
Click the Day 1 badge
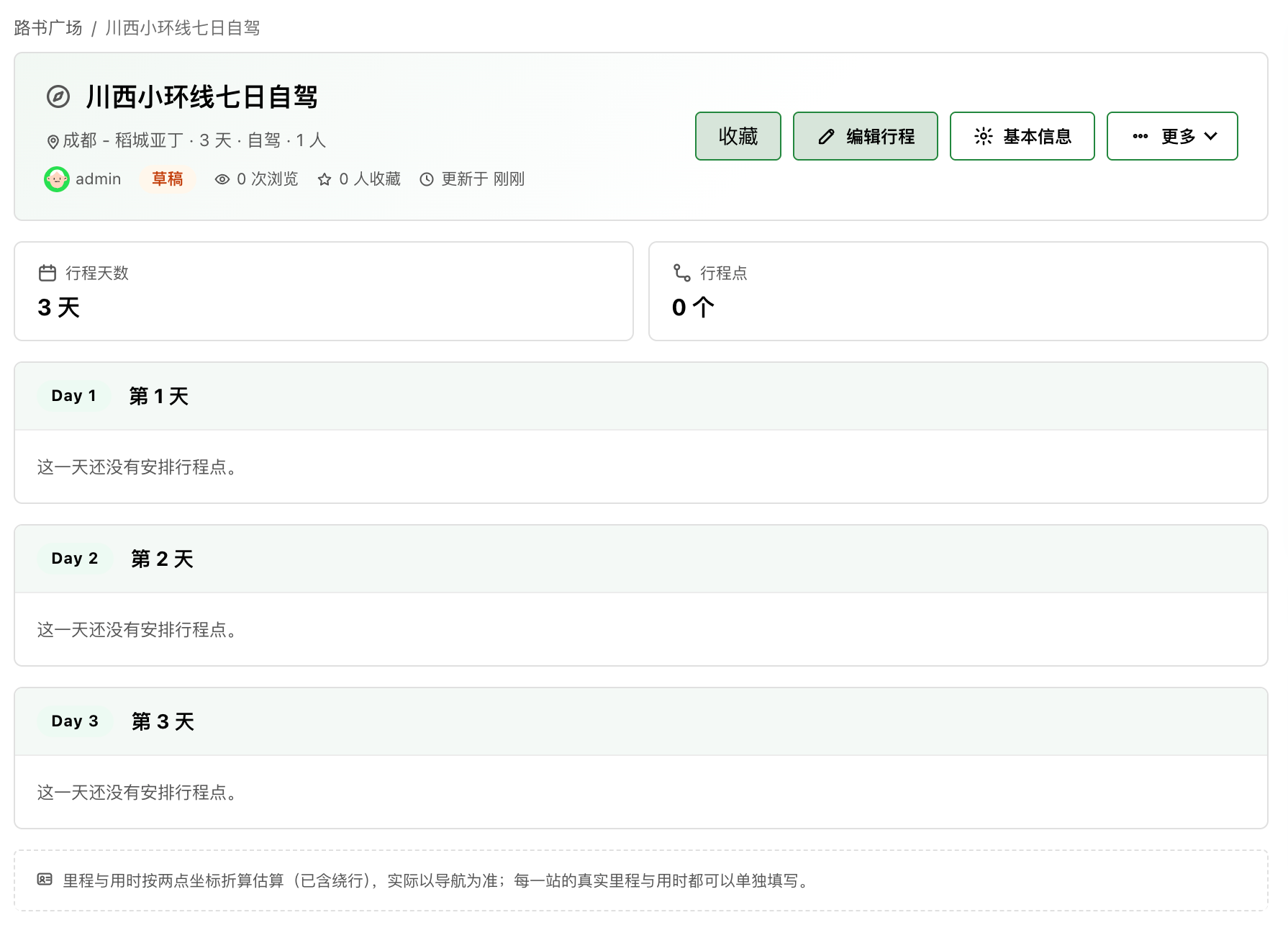tap(73, 396)
